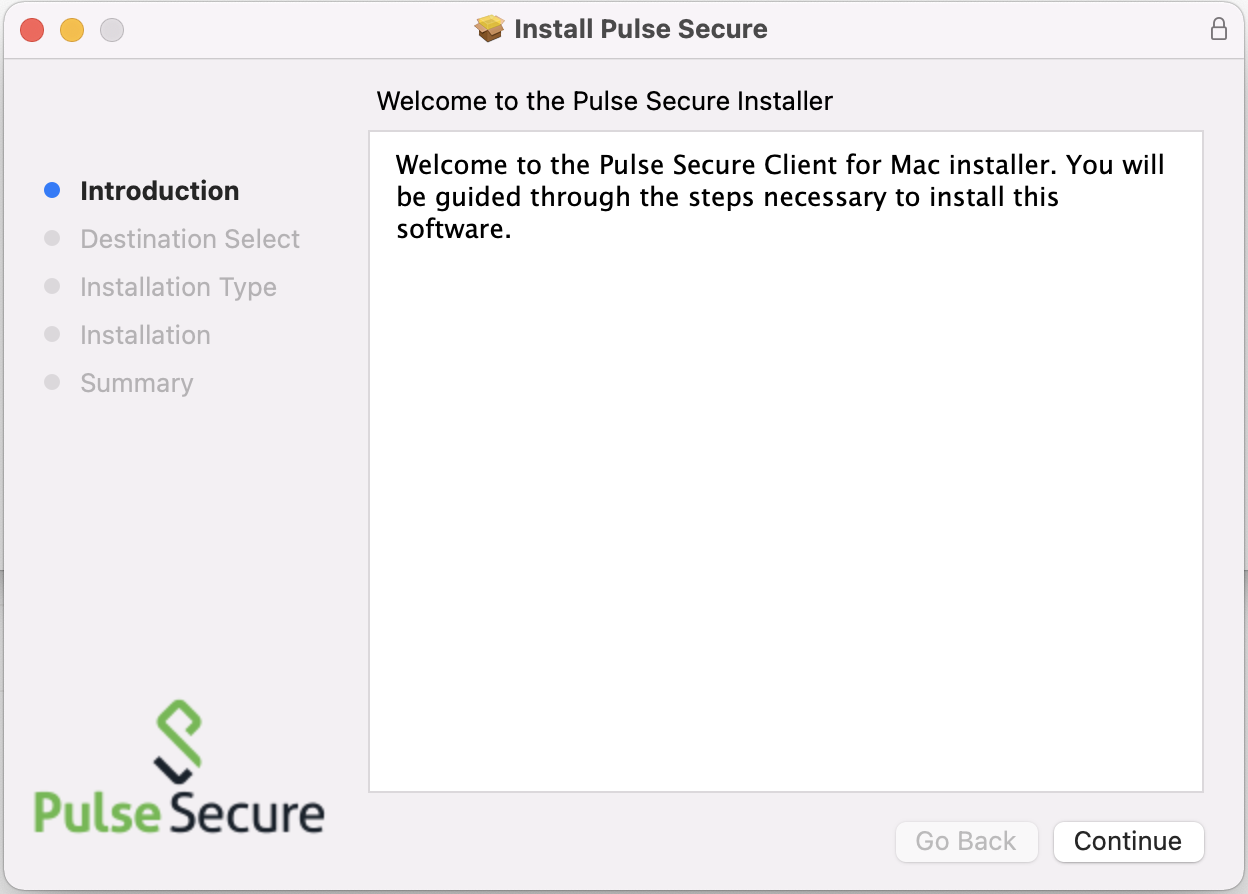Click the gray bullet beside Installation Type
This screenshot has width=1248, height=894.
(53, 287)
